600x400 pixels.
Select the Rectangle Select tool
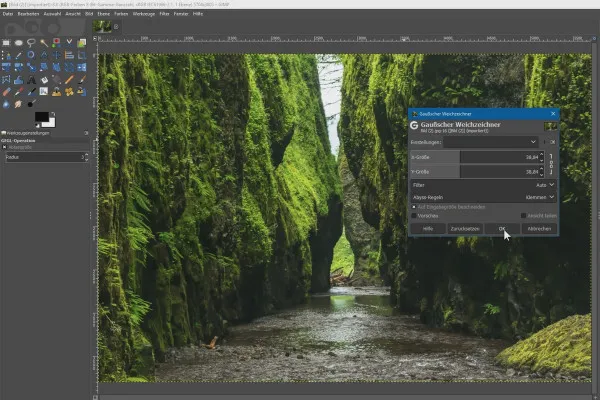tap(6, 43)
